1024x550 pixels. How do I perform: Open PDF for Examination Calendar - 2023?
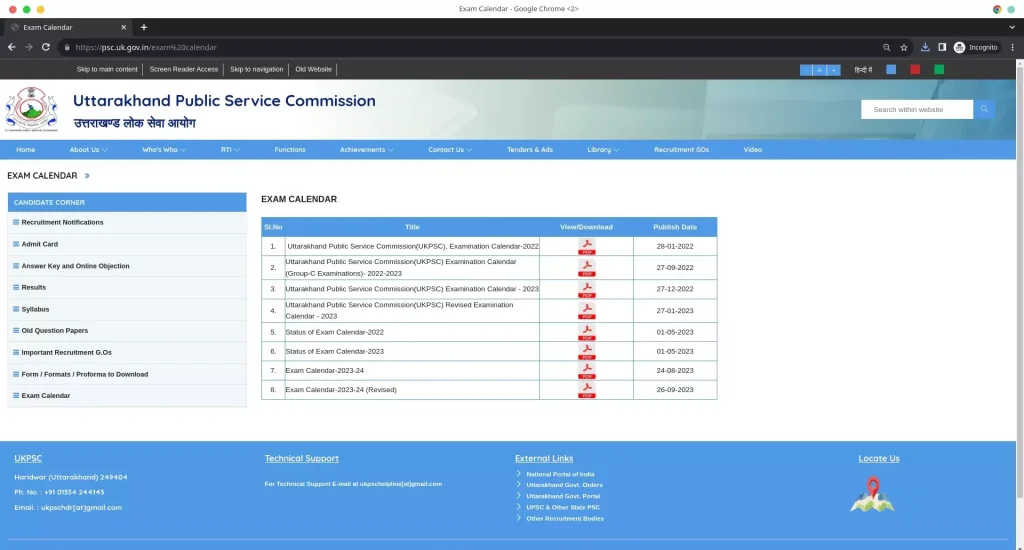pos(586,289)
